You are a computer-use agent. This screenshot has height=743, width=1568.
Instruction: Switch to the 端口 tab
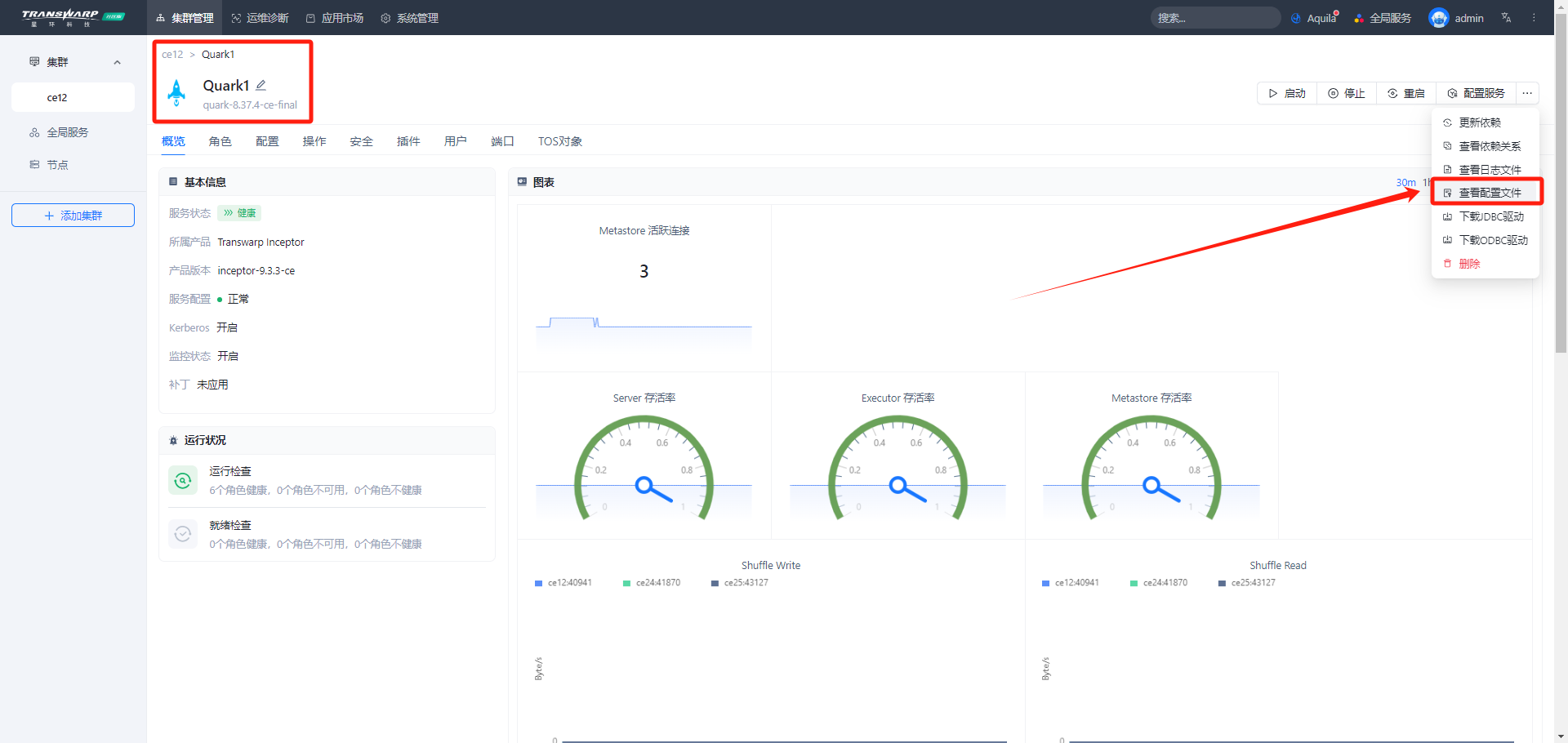502,141
